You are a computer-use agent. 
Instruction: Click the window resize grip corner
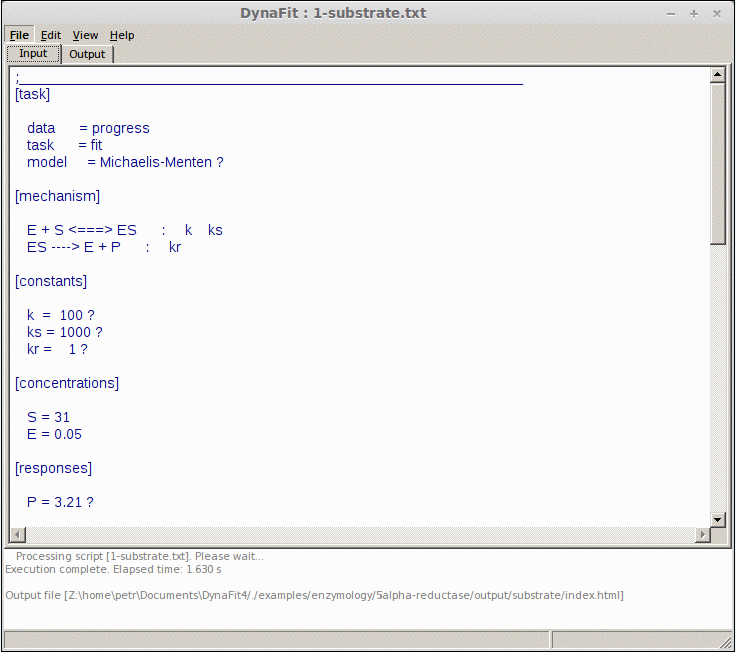click(726, 642)
